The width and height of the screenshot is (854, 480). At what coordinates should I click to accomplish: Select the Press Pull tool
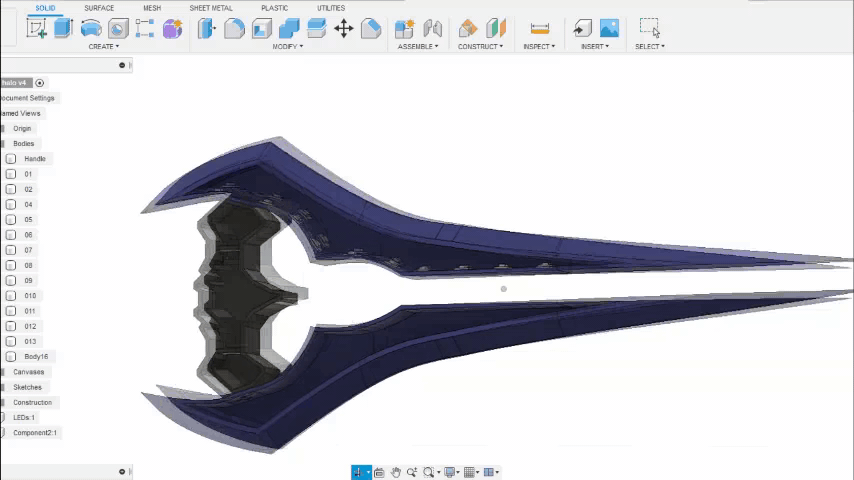(x=206, y=28)
